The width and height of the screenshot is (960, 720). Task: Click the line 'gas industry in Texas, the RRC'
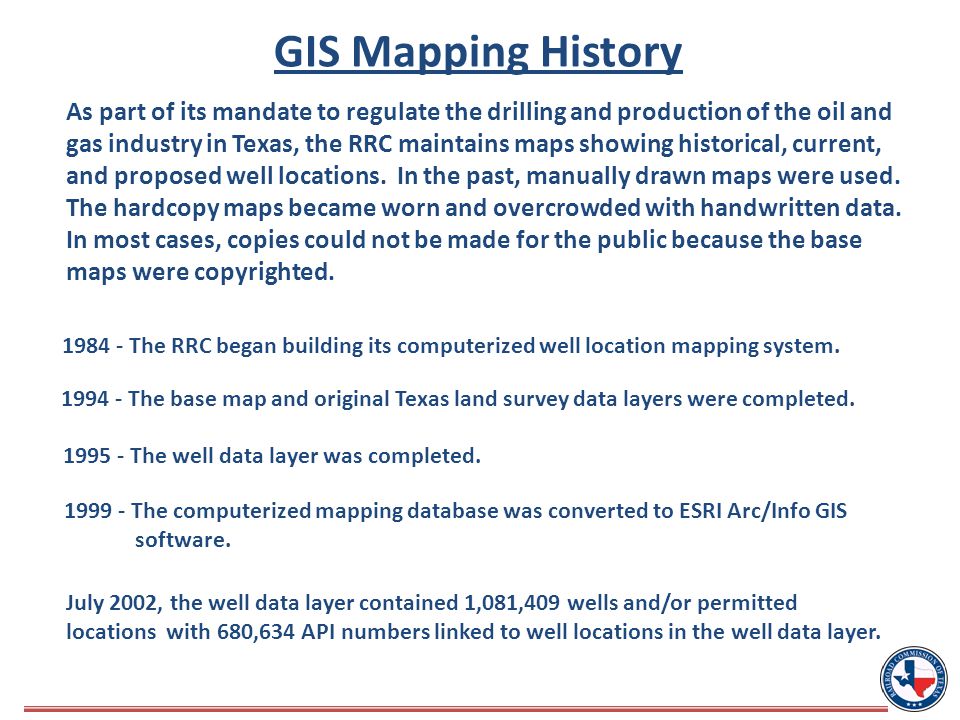coord(474,144)
